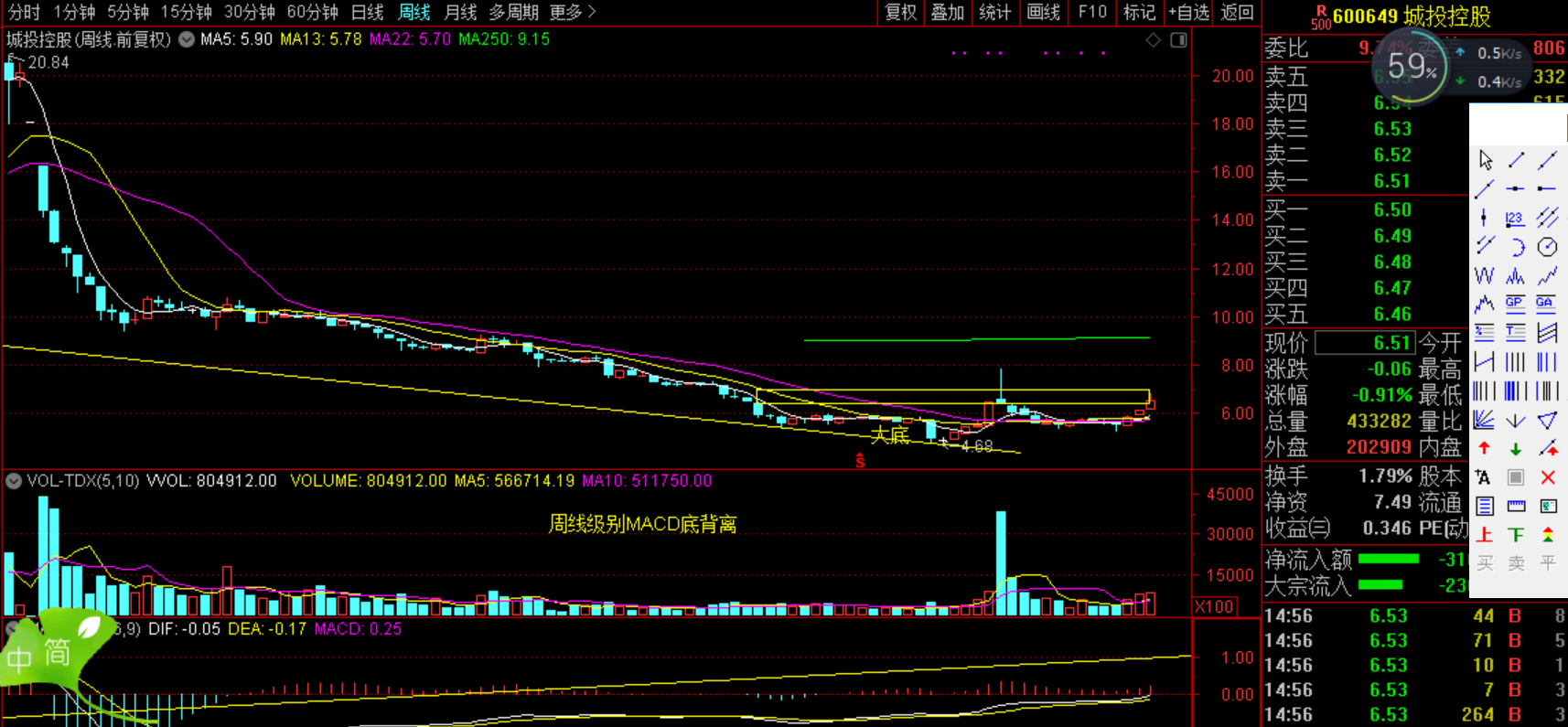Click the 标记 mark button
The image size is (1568, 727).
pyautogui.click(x=1139, y=12)
